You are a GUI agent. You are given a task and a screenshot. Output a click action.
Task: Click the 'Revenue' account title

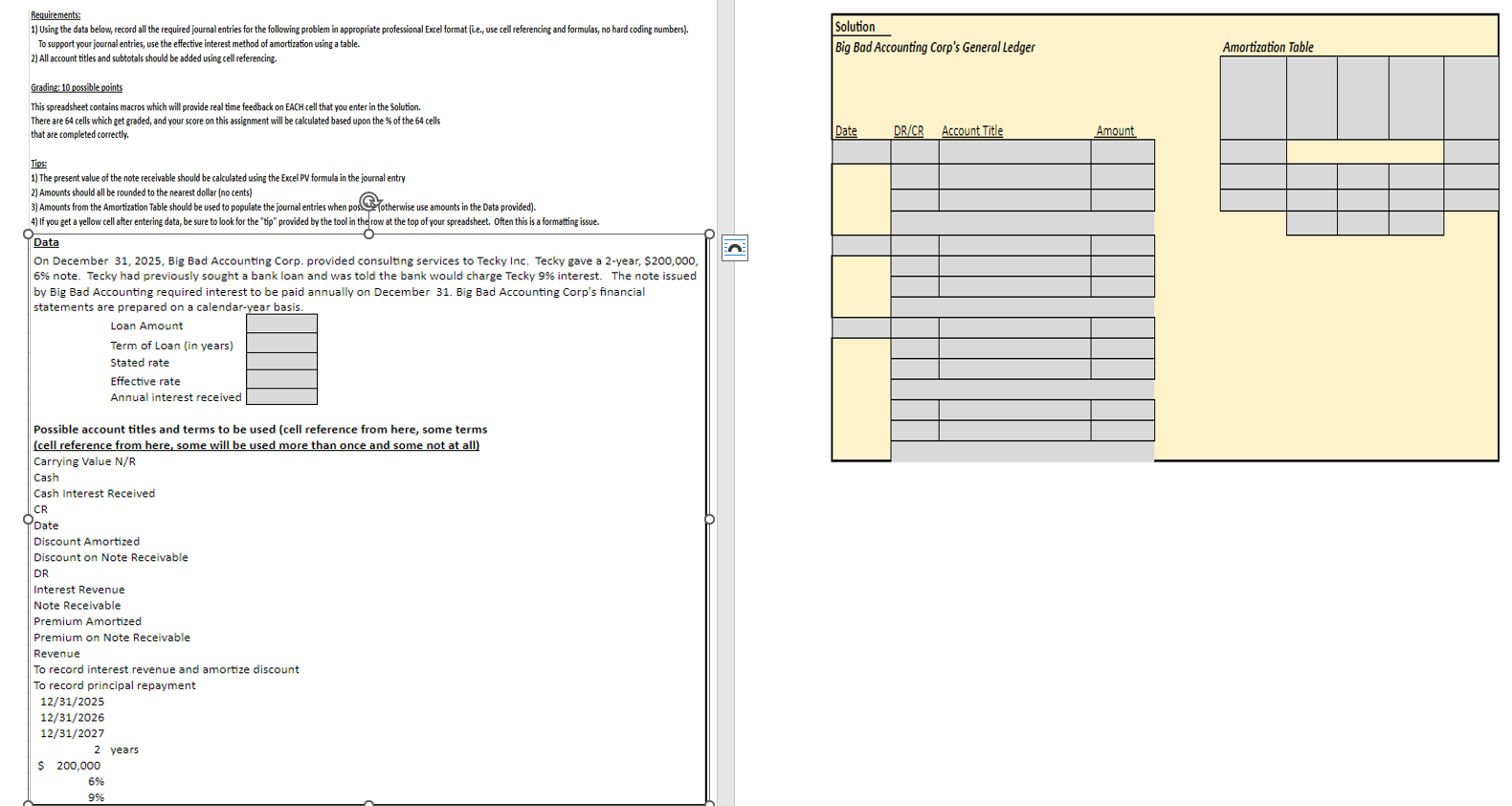(56, 654)
